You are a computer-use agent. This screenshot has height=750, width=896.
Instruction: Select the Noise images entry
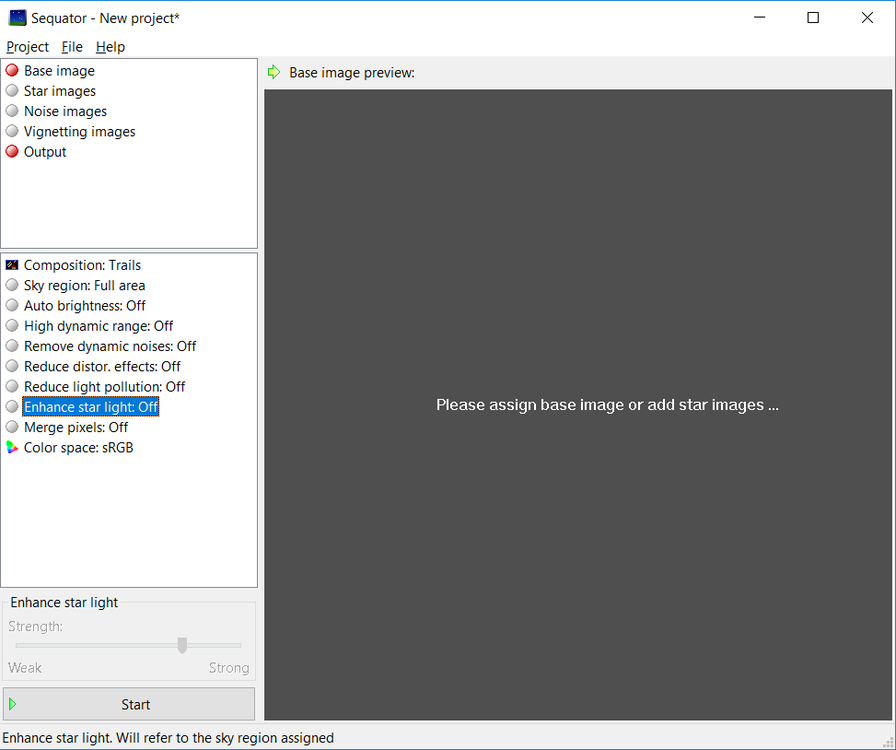[65, 111]
